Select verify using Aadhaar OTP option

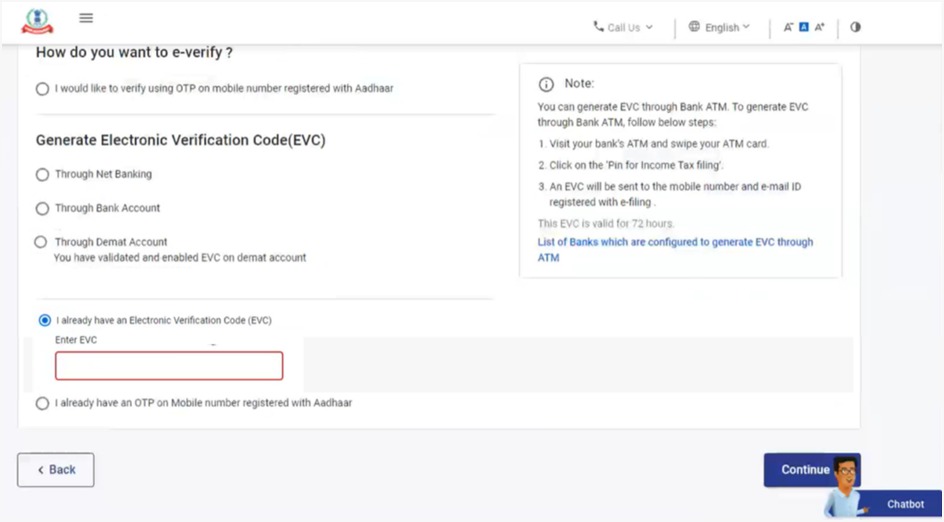coord(42,89)
